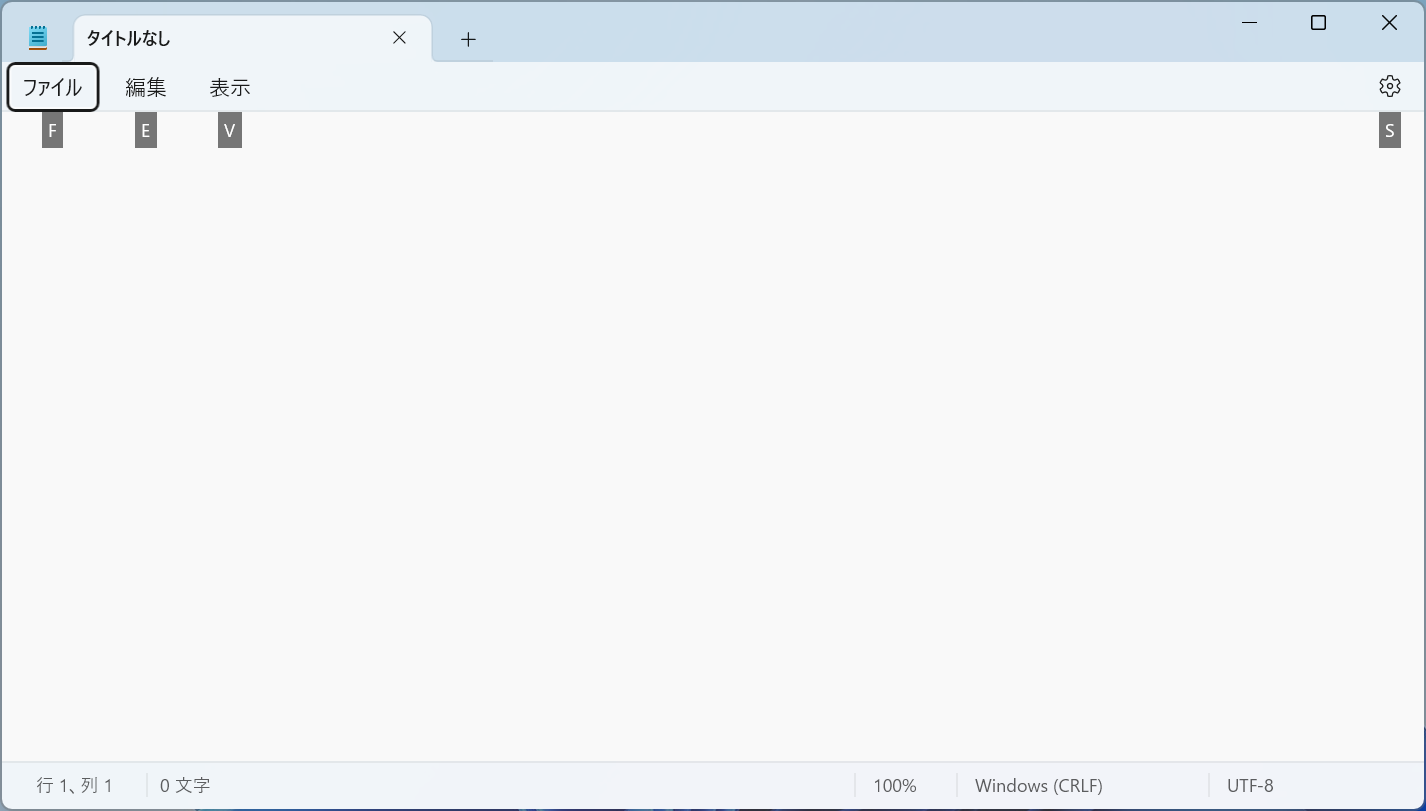The height and width of the screenshot is (811, 1426).
Task: Click the Notepad app icon in title bar
Action: (38, 38)
